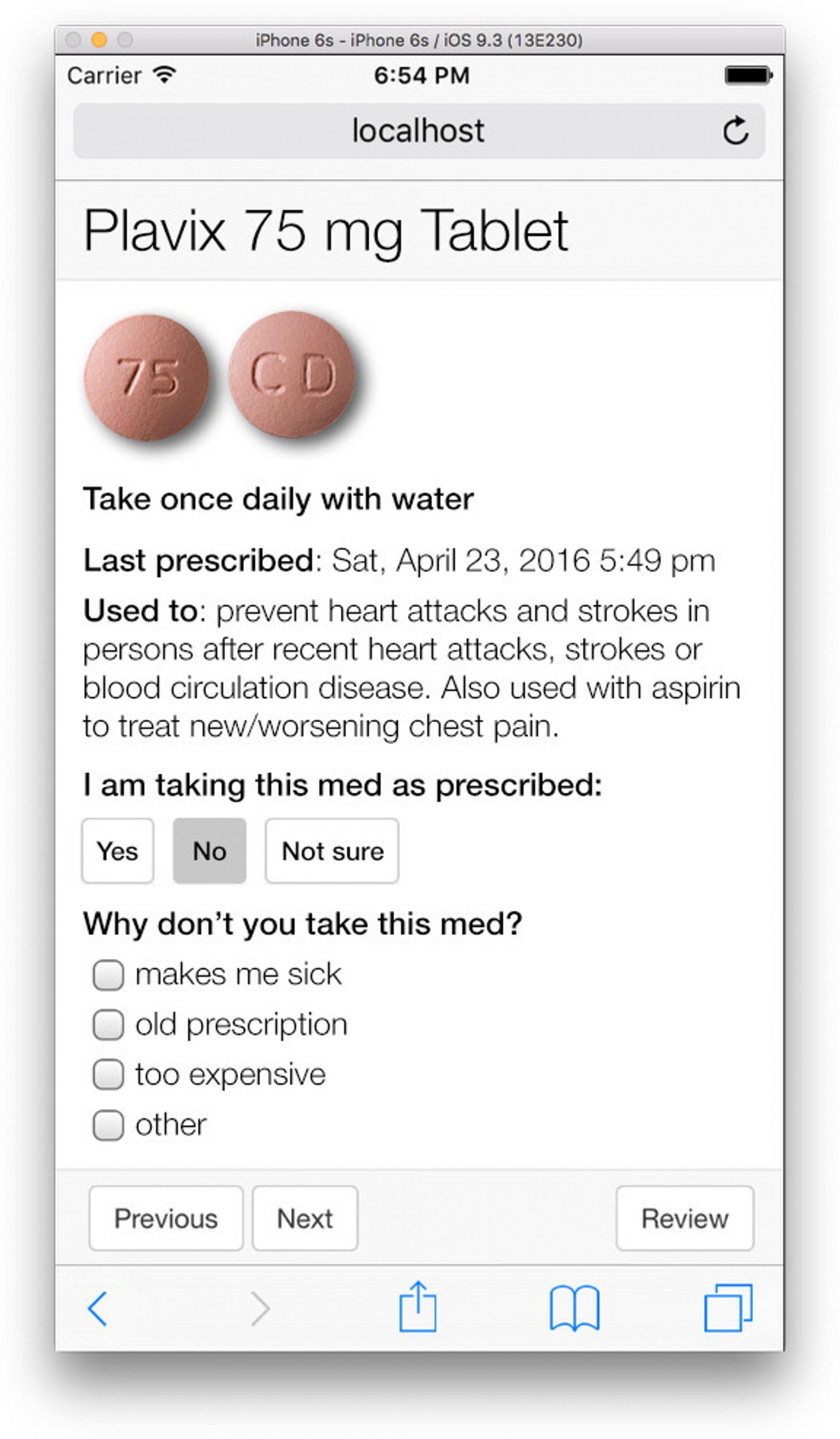Tap the Safari back arrow

coord(98,1308)
